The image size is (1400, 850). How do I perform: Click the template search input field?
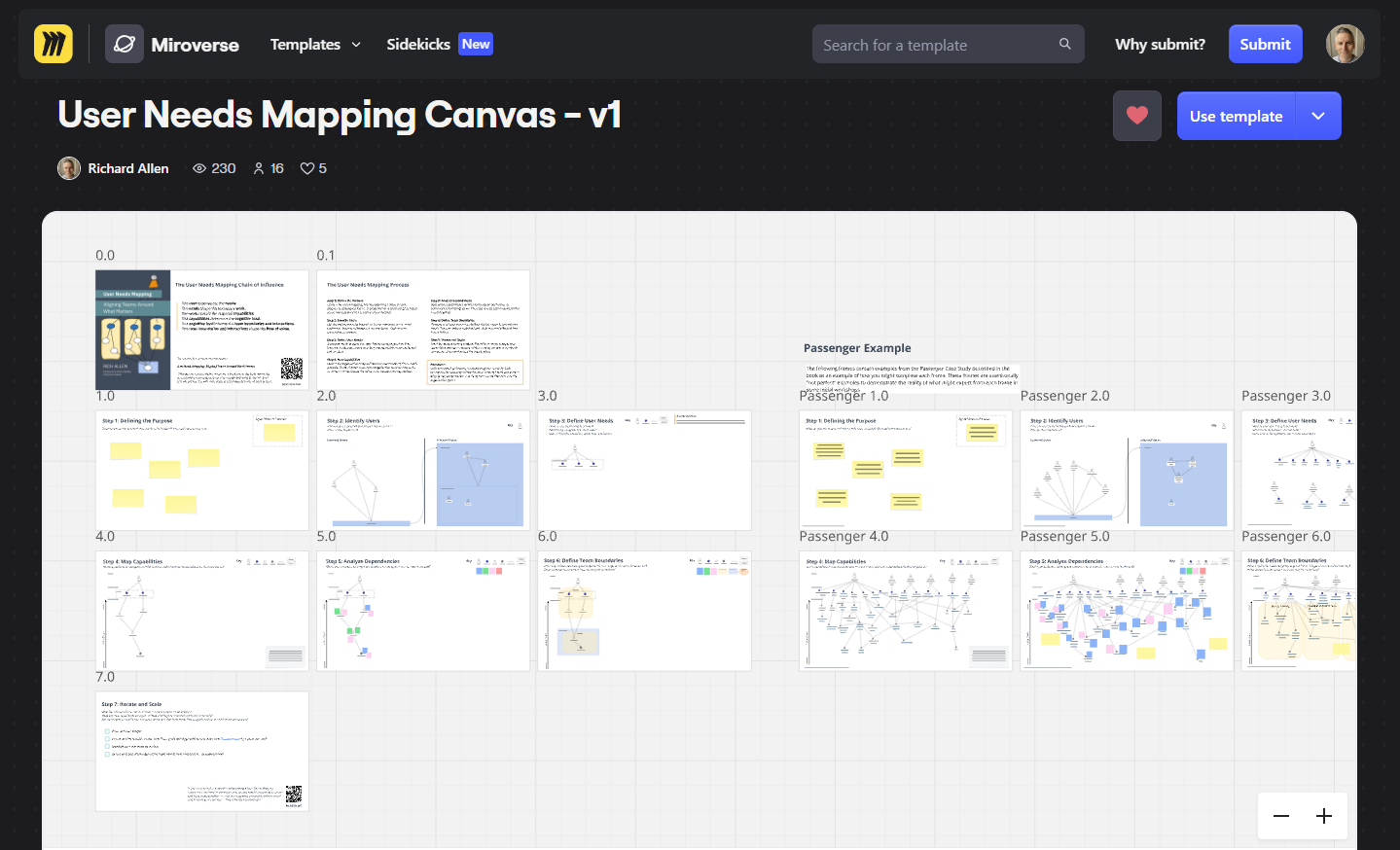934,44
